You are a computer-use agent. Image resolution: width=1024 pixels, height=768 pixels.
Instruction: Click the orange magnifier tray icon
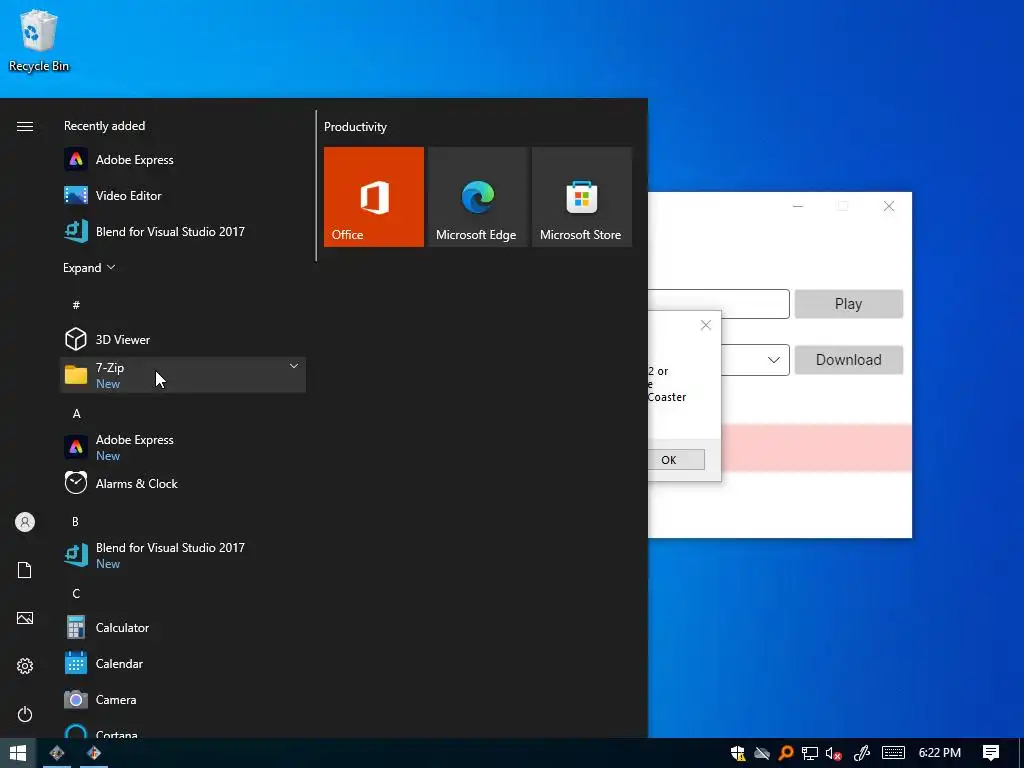(786, 753)
